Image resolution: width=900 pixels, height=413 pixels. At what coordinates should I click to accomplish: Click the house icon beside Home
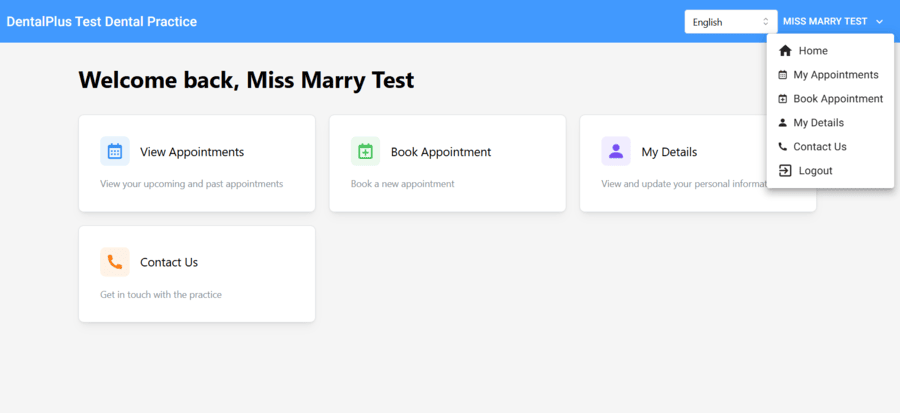coord(785,51)
